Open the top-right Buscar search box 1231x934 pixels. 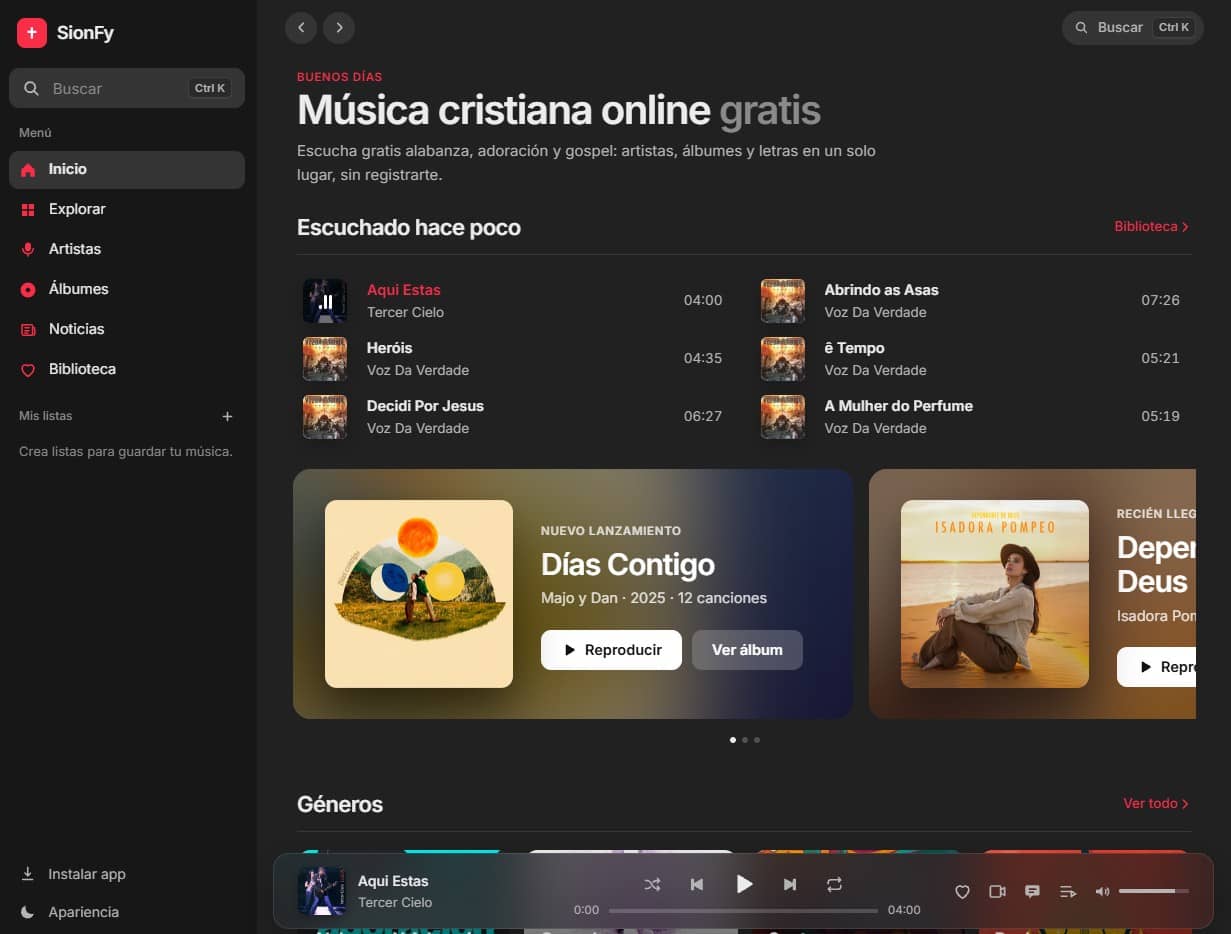tap(1133, 28)
